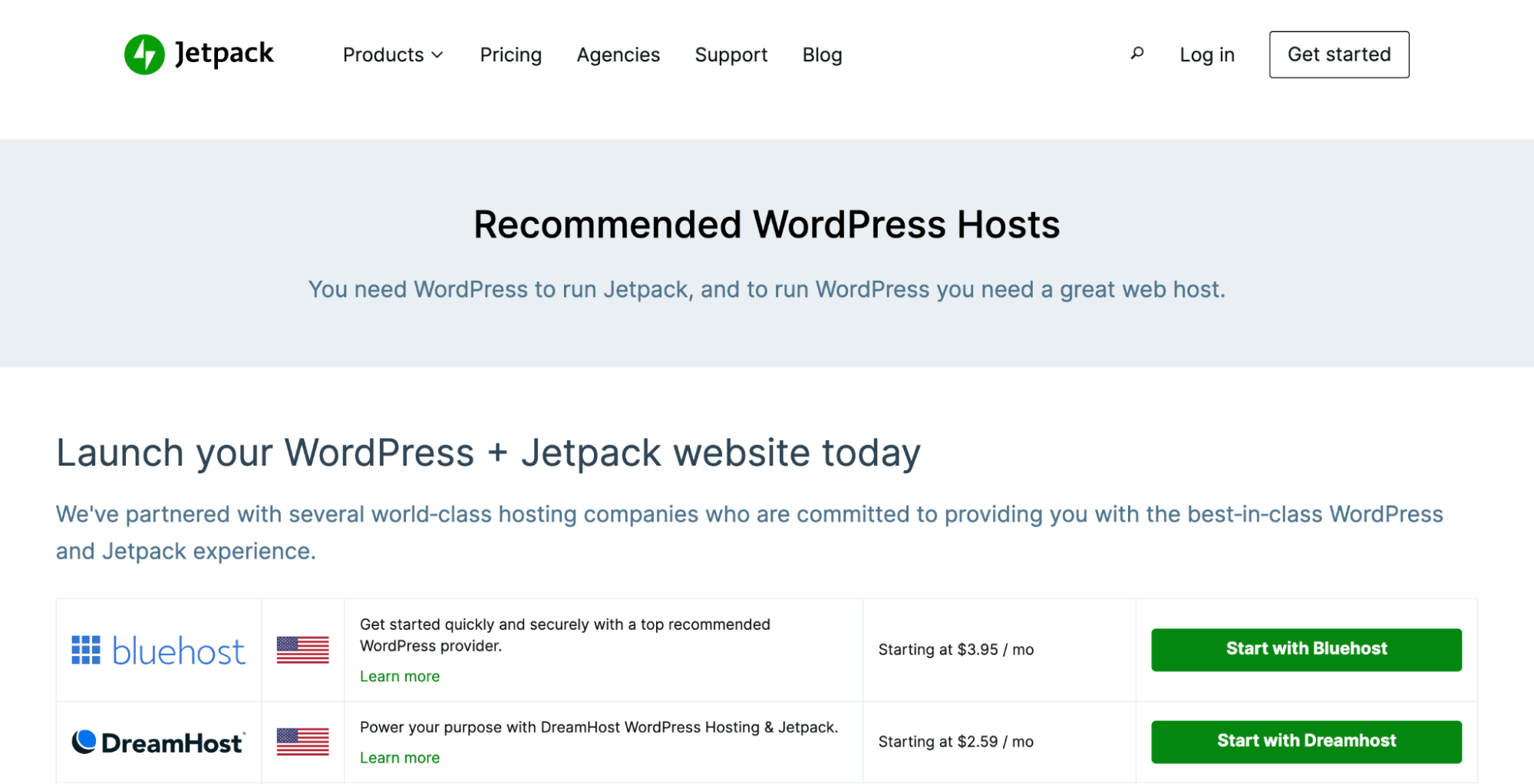1534x784 pixels.
Task: Select the Bluehost logo
Action: (158, 650)
